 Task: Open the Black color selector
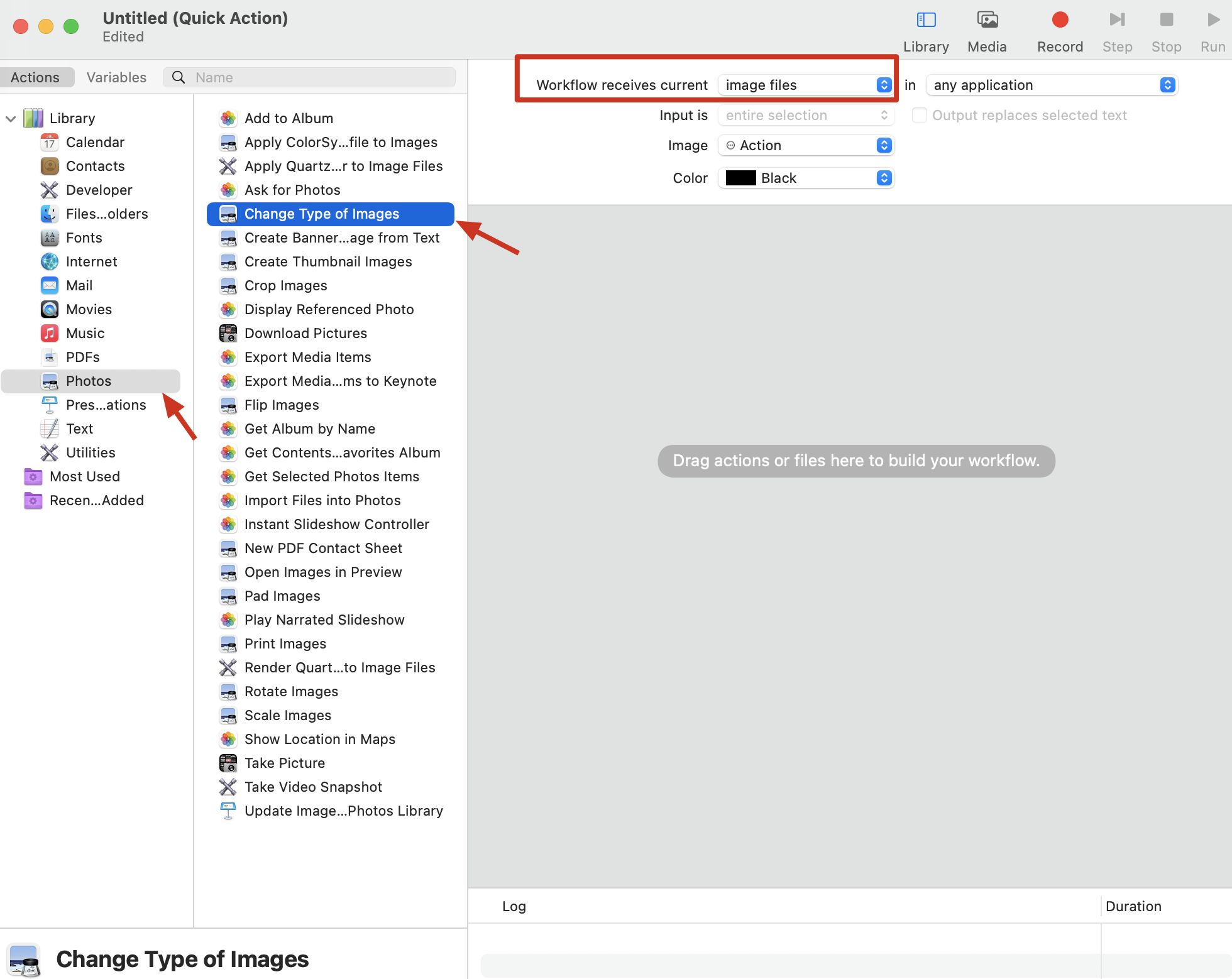[x=806, y=178]
